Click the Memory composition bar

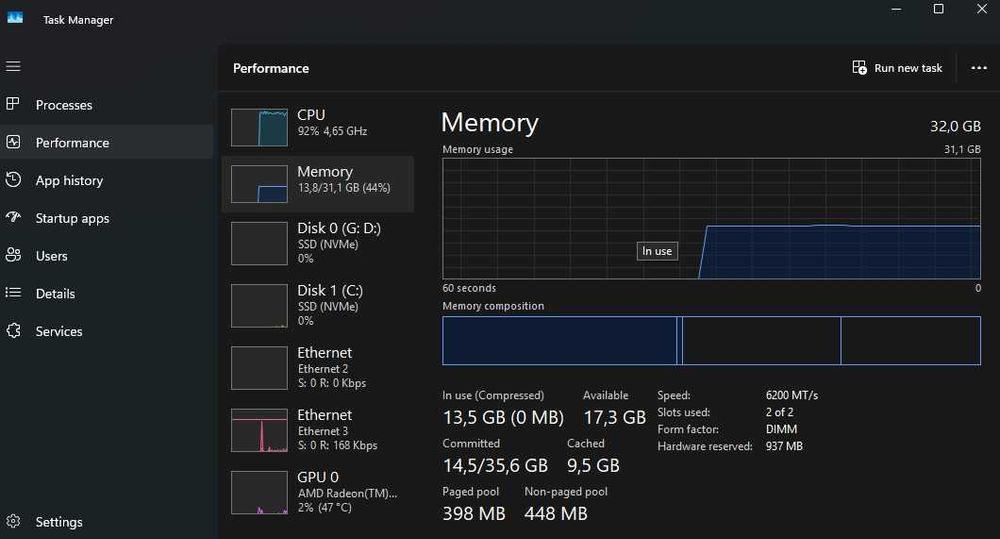(711, 341)
